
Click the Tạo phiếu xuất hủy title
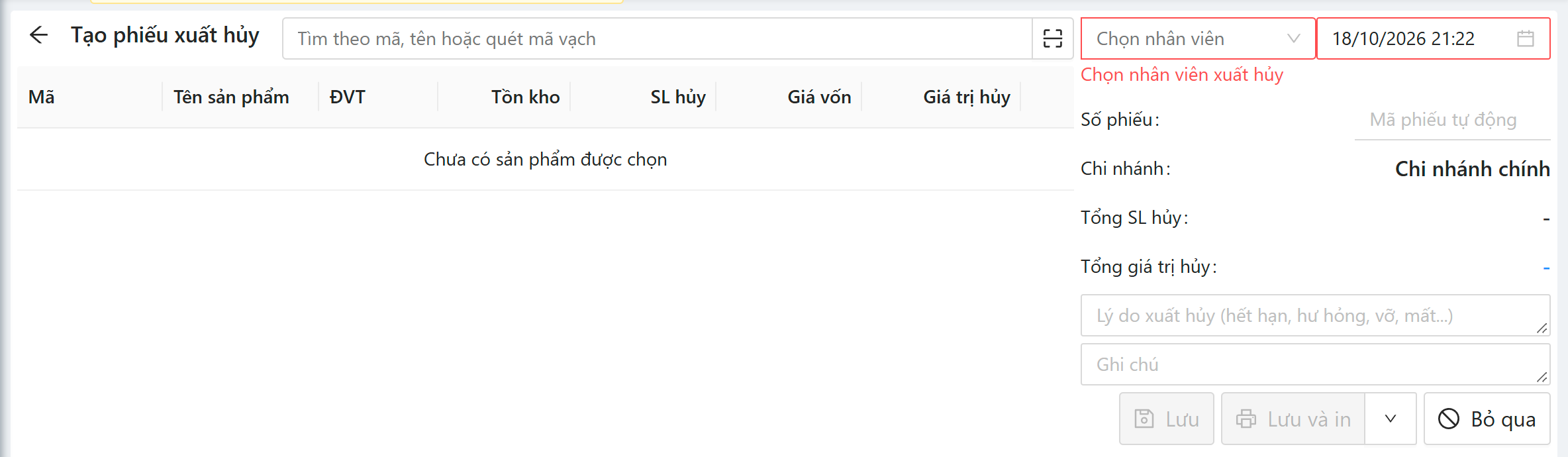click(x=165, y=35)
